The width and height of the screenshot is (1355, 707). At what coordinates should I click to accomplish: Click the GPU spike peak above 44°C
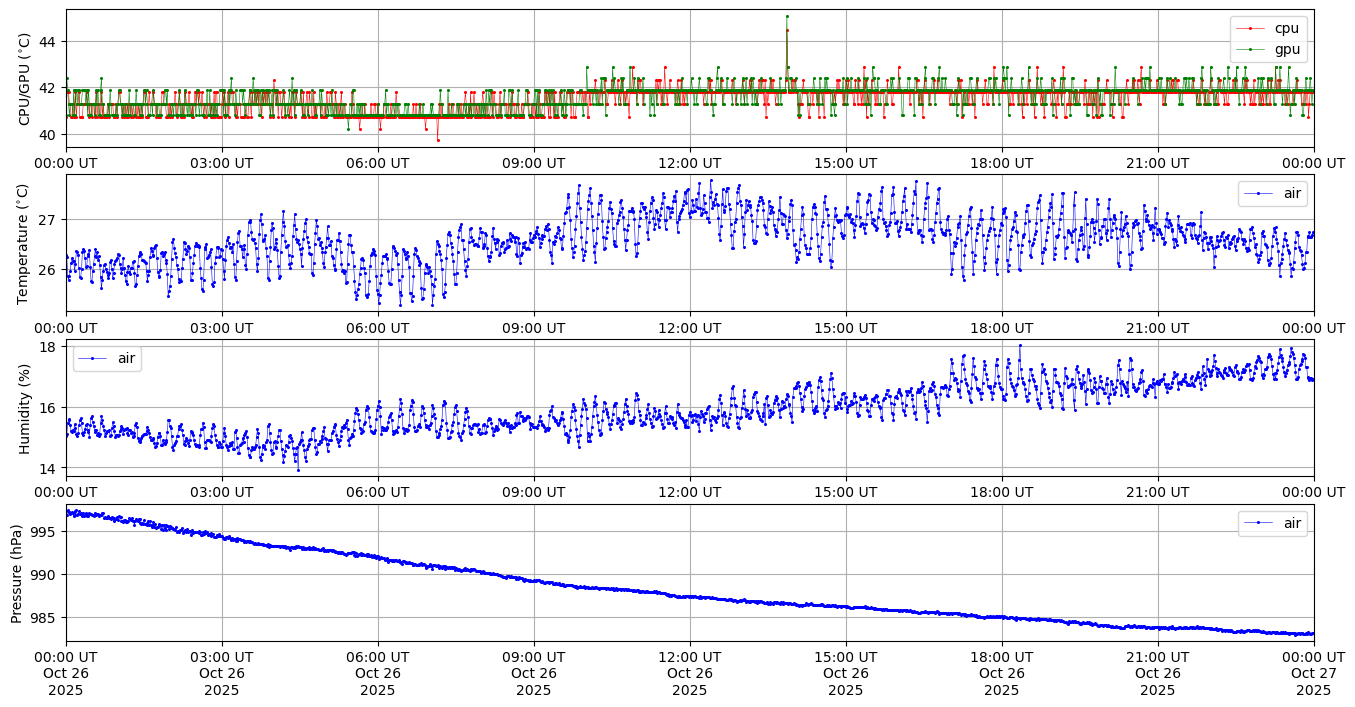[787, 16]
